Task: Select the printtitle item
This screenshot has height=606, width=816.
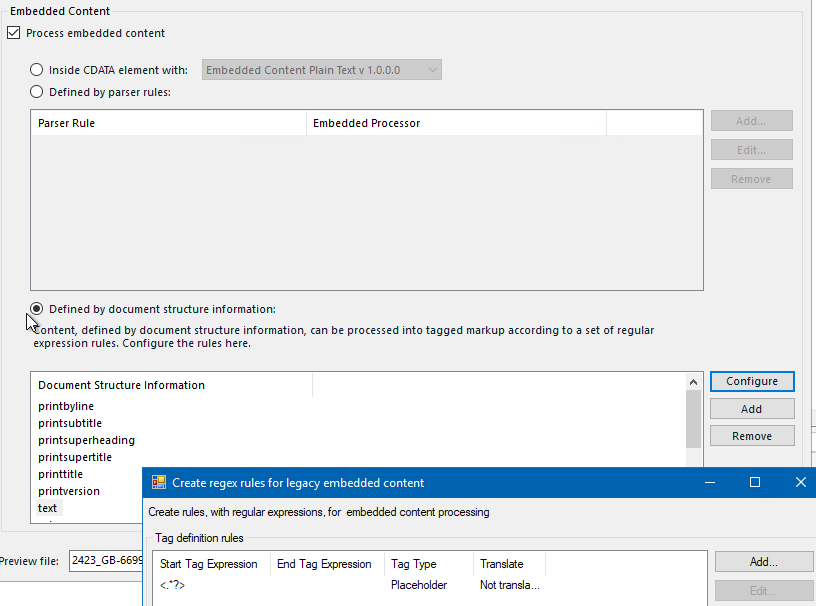Action: (x=60, y=474)
